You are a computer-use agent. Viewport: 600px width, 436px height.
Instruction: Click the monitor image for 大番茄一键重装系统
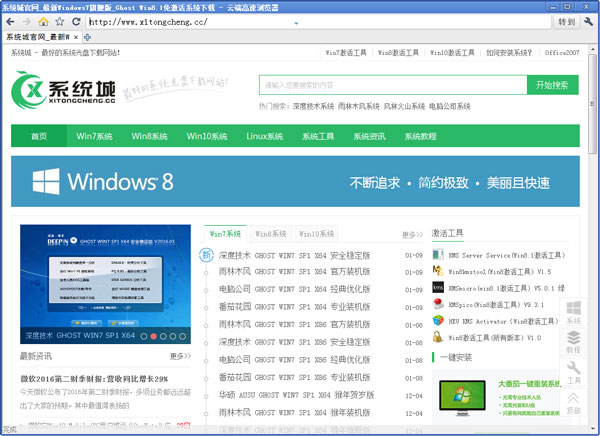(462, 397)
